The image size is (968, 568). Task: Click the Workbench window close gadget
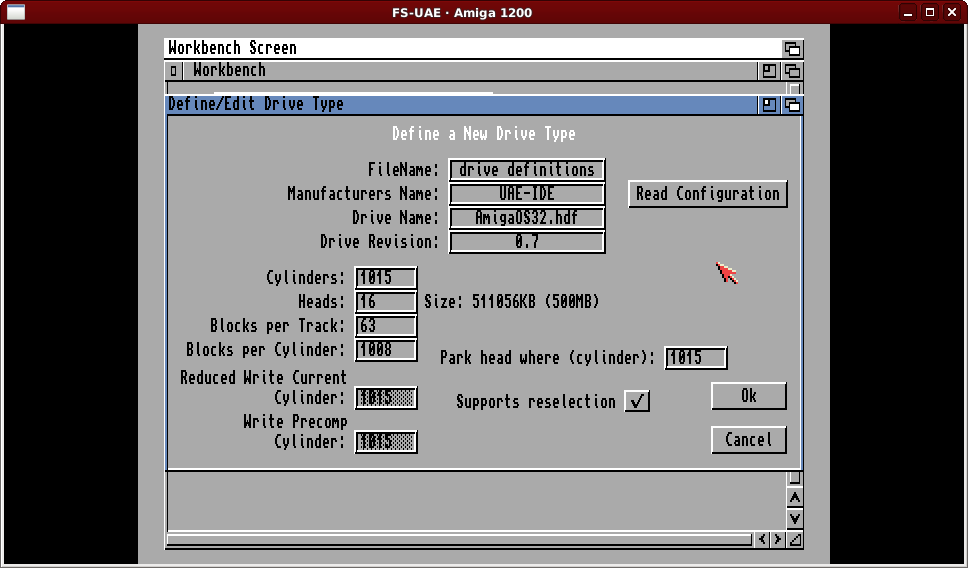pos(173,71)
